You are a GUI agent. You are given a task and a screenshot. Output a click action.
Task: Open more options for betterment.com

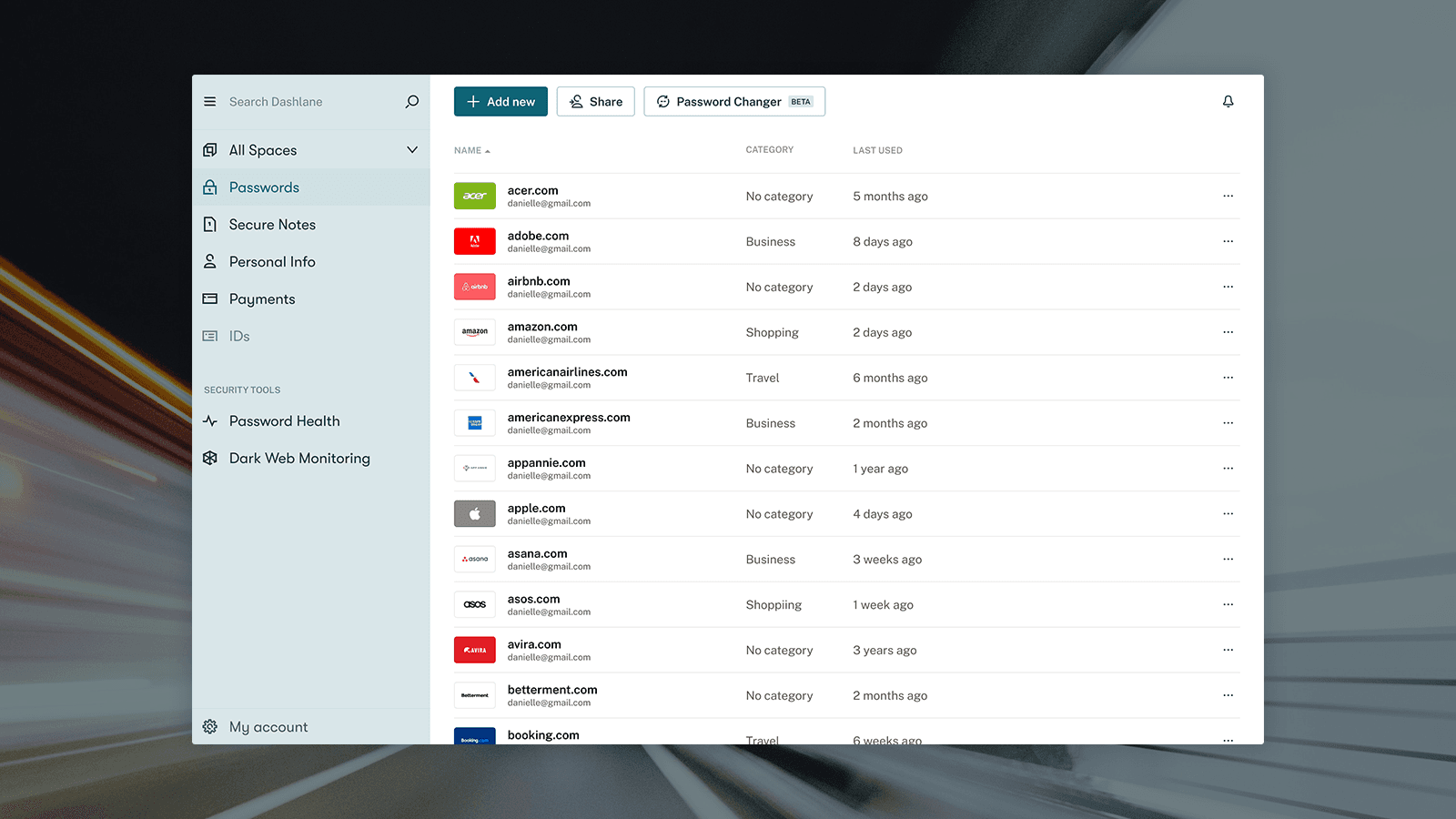coord(1228,695)
